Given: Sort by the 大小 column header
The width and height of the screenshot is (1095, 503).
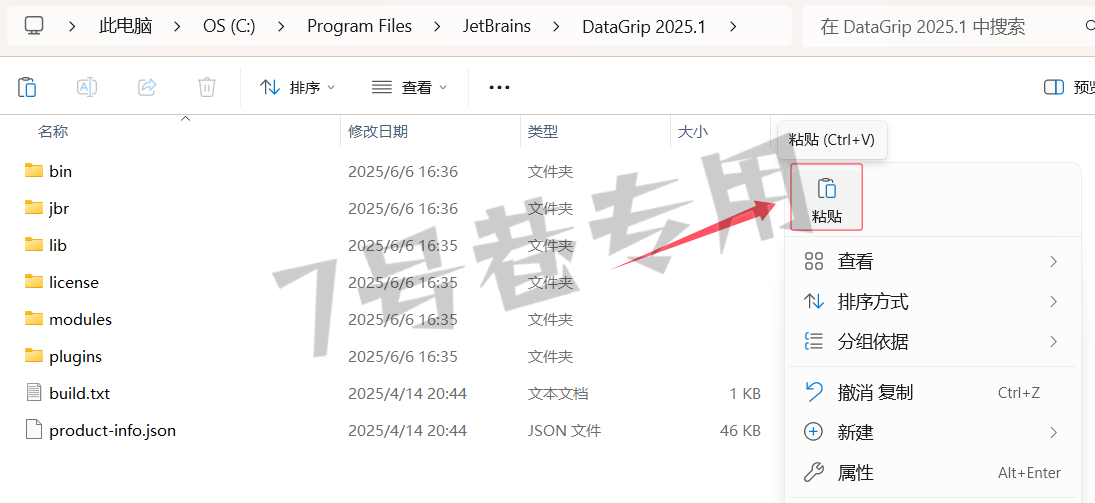Looking at the screenshot, I should [693, 131].
